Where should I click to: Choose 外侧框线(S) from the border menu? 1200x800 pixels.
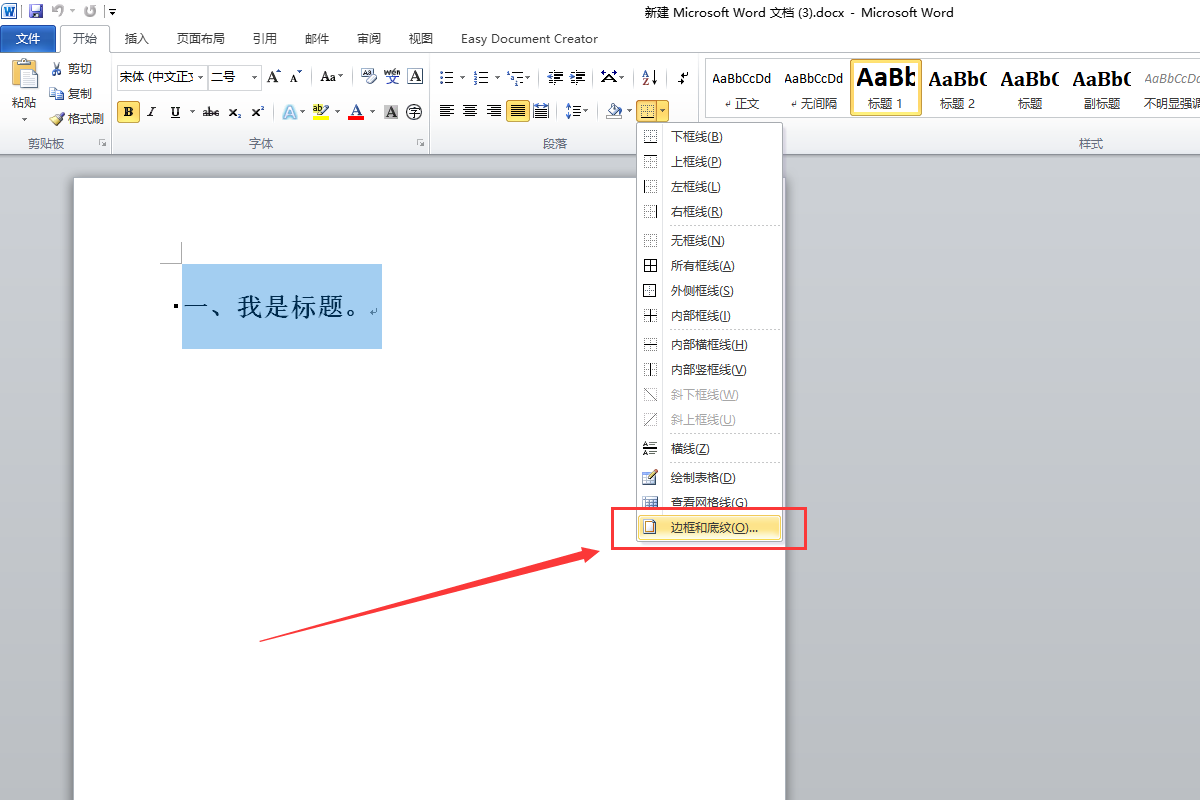[x=710, y=291]
